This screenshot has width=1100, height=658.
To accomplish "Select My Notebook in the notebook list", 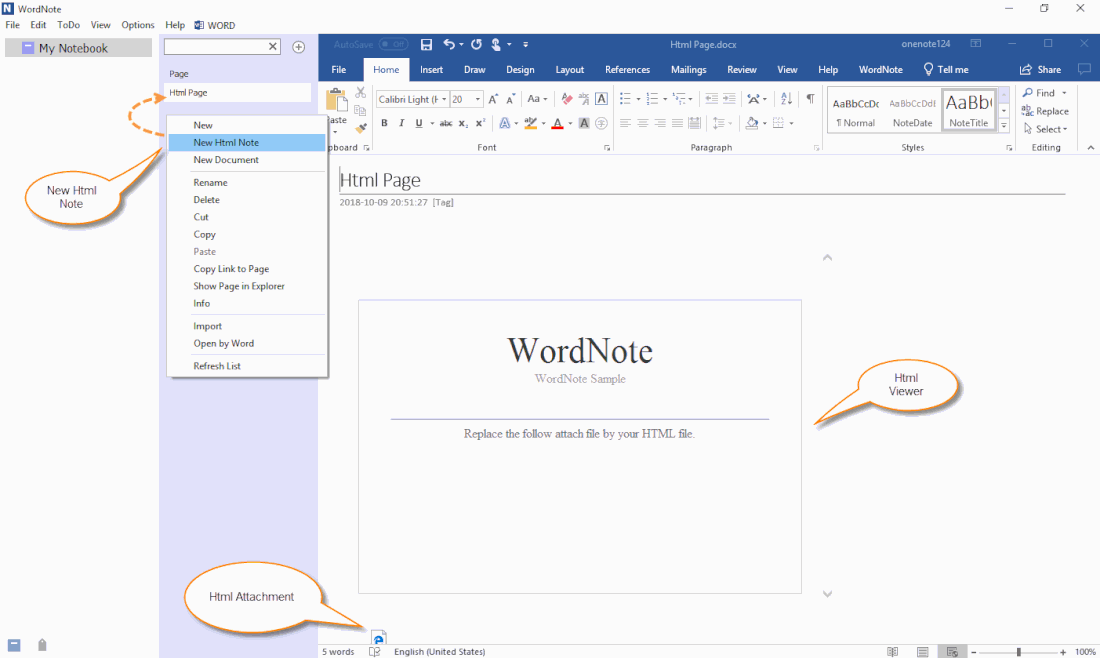I will pos(78,48).
